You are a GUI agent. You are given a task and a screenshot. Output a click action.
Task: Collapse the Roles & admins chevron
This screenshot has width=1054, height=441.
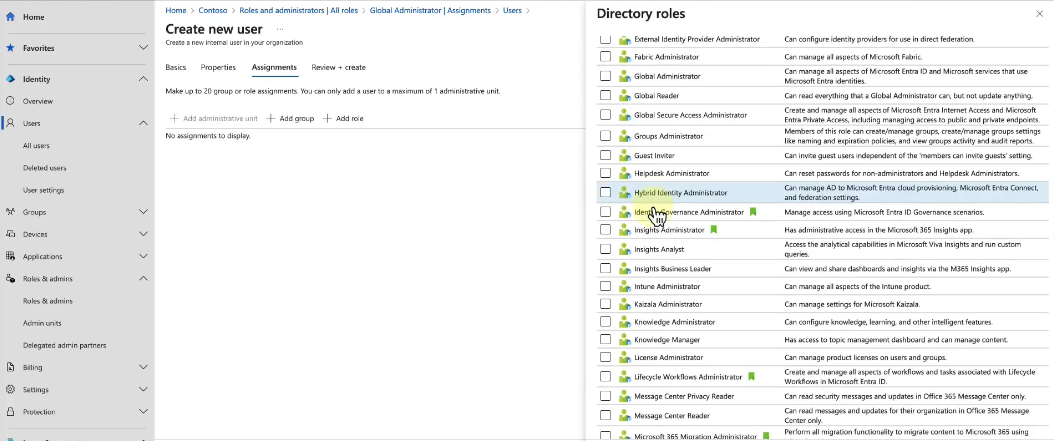(143, 278)
